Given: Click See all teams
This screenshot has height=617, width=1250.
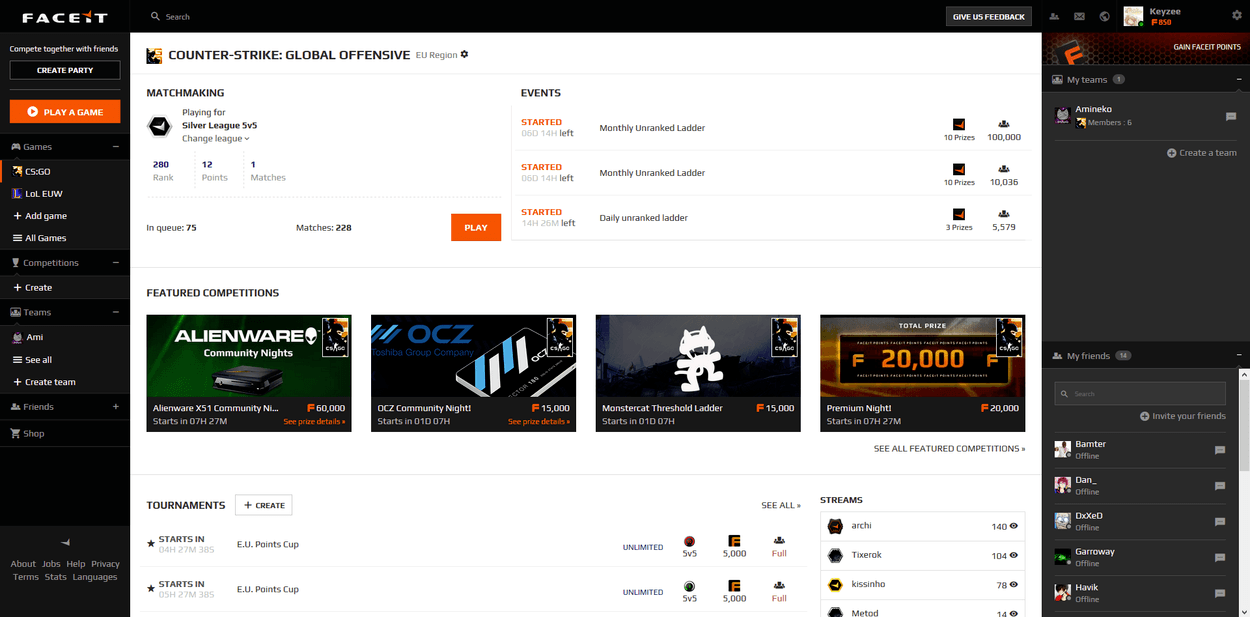Looking at the screenshot, I should pos(65,360).
